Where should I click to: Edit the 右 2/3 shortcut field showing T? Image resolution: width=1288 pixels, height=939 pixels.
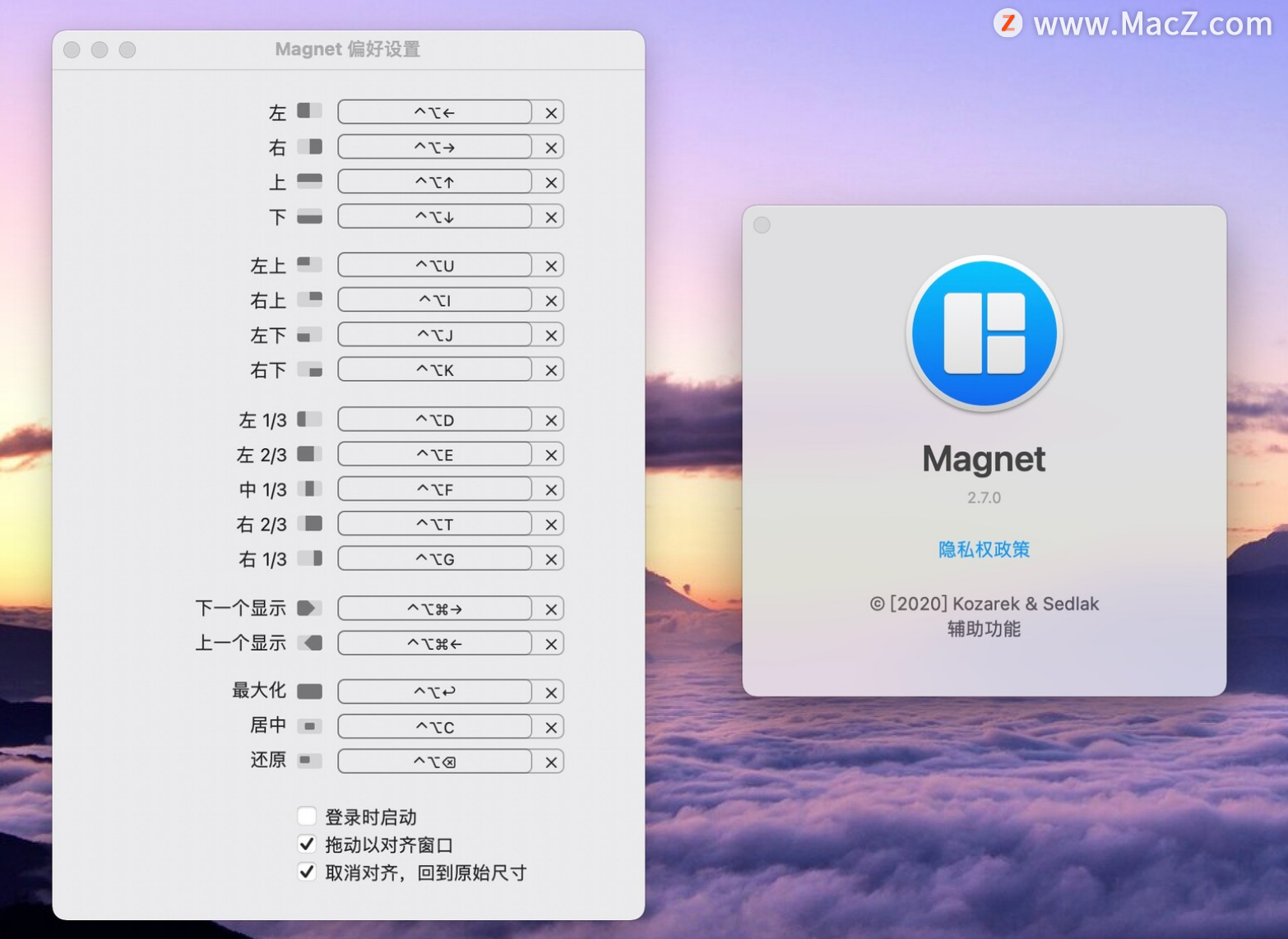(434, 524)
